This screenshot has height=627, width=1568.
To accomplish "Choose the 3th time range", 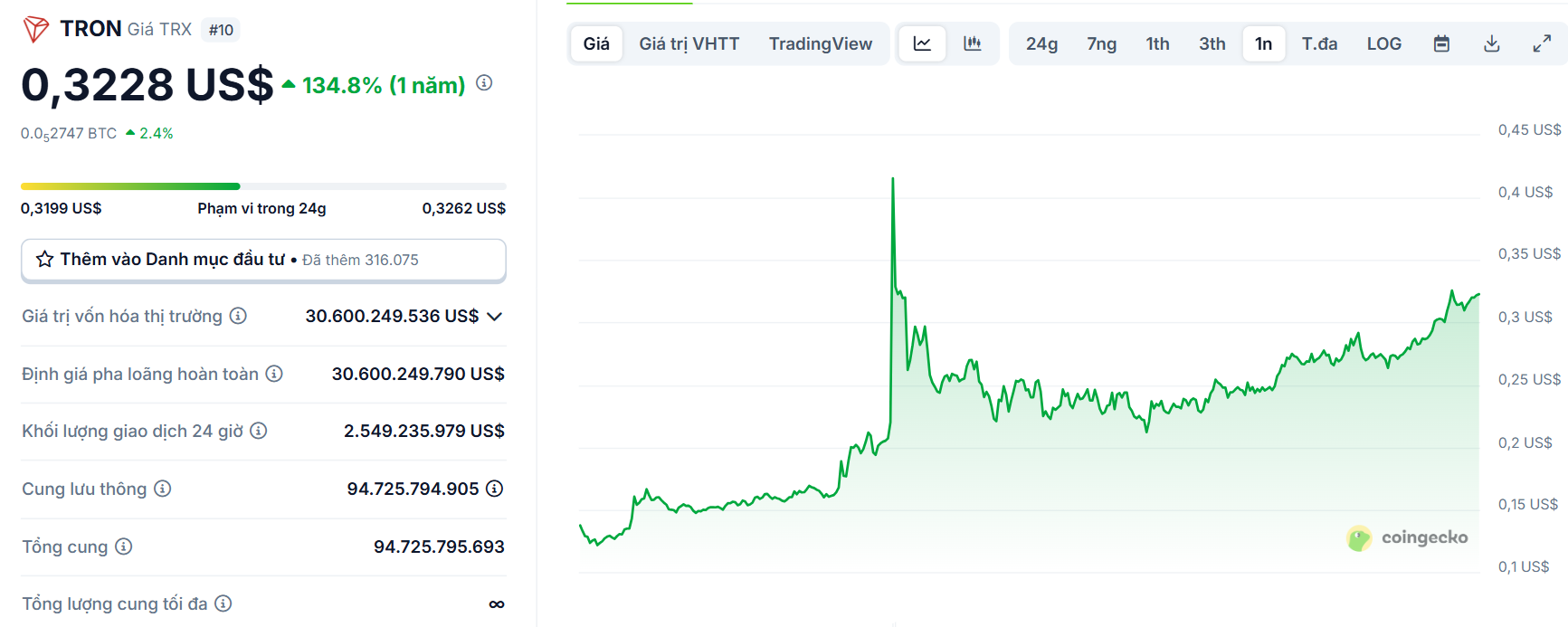I will pos(1212,43).
